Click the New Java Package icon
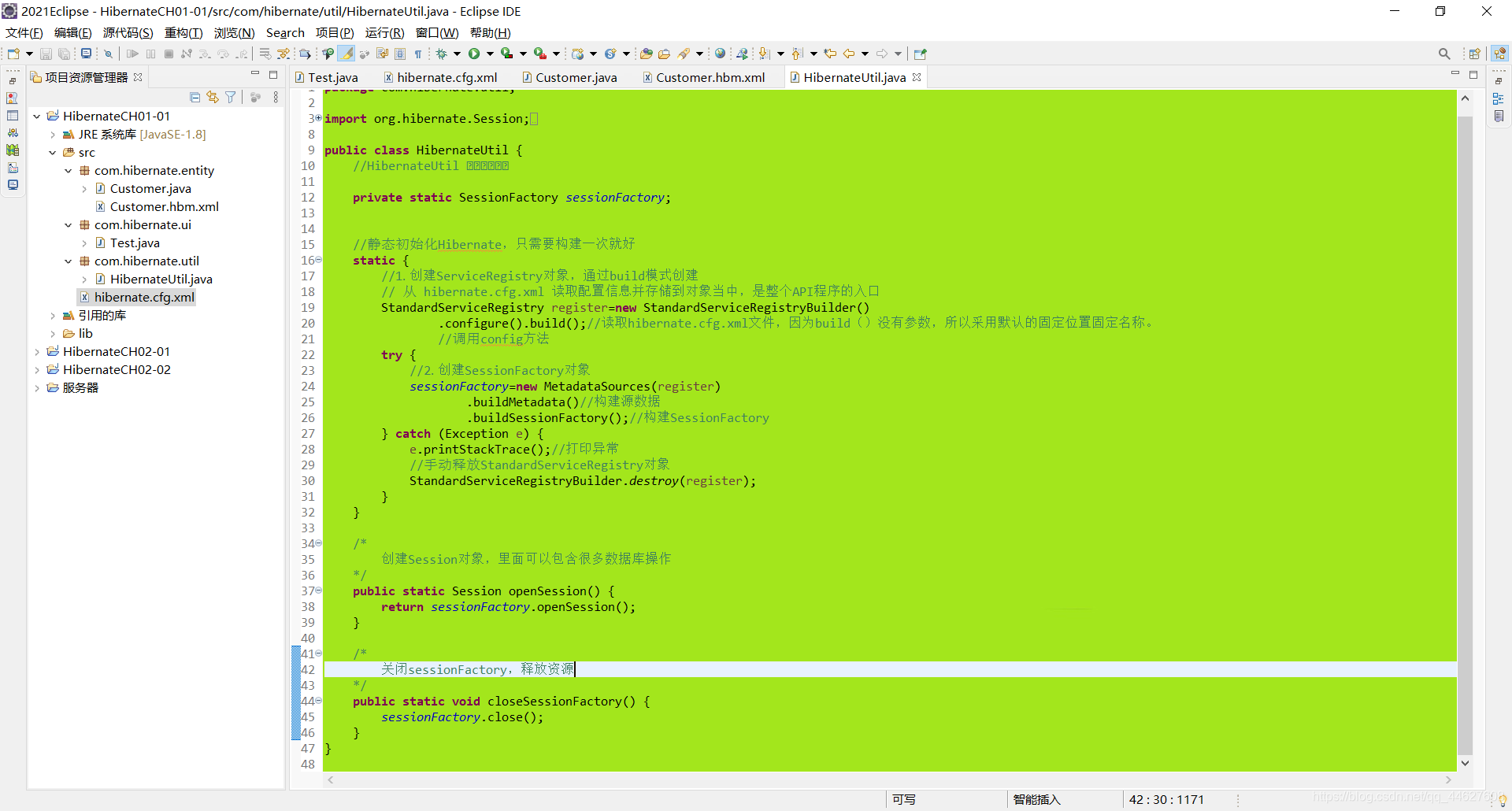 [x=578, y=54]
